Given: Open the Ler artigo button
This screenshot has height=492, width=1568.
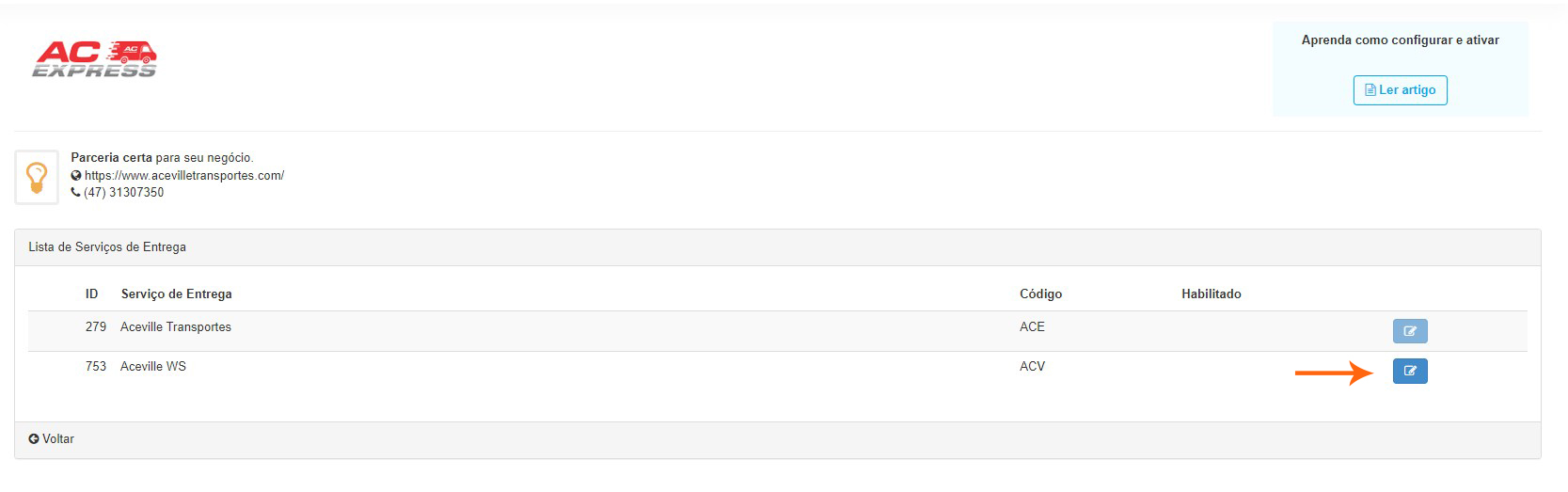Looking at the screenshot, I should click(1400, 90).
